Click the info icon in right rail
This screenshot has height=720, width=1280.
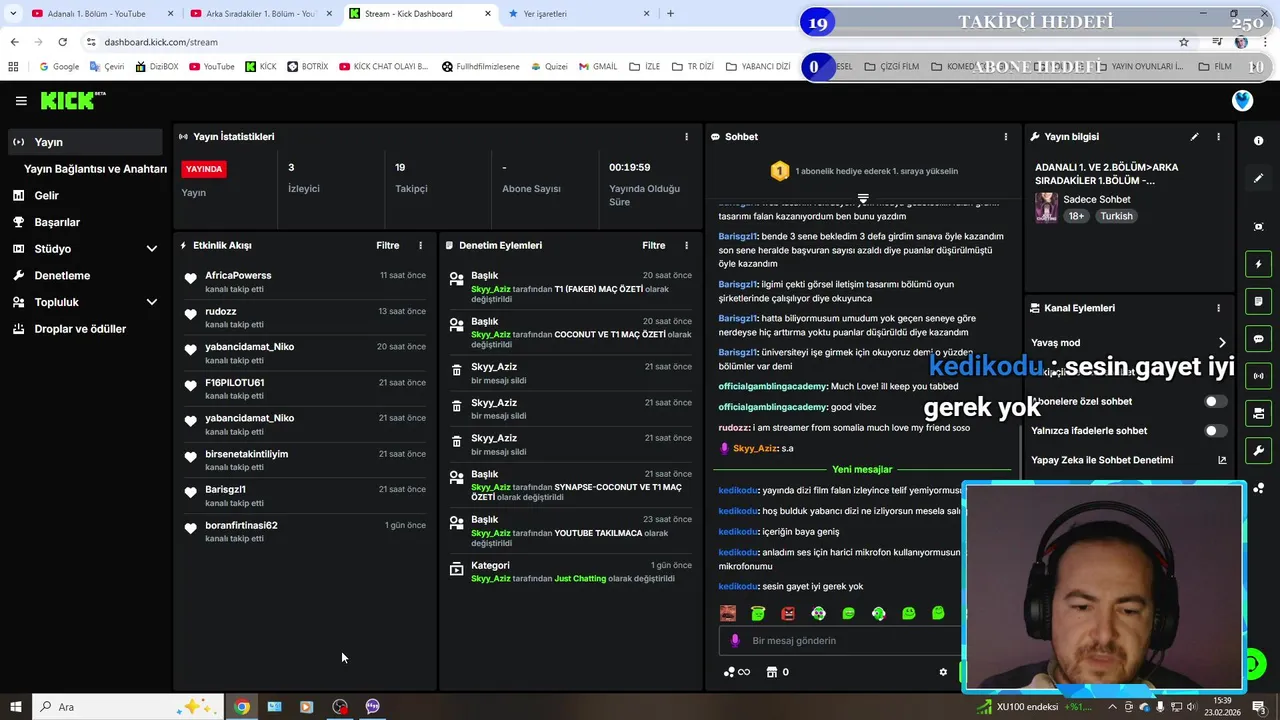(x=1259, y=141)
